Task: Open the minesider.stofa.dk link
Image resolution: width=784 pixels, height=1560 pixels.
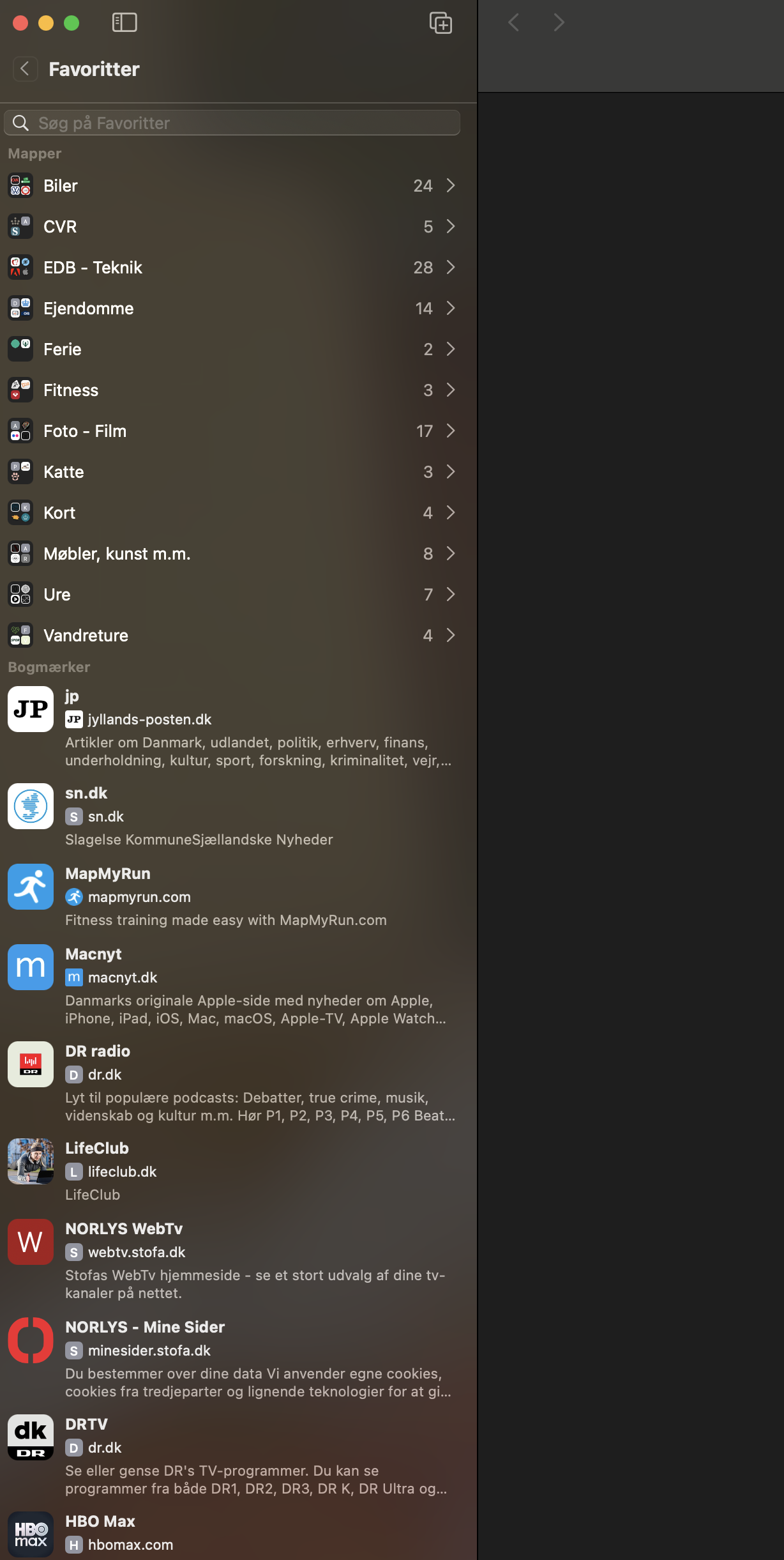Action: tap(149, 1350)
